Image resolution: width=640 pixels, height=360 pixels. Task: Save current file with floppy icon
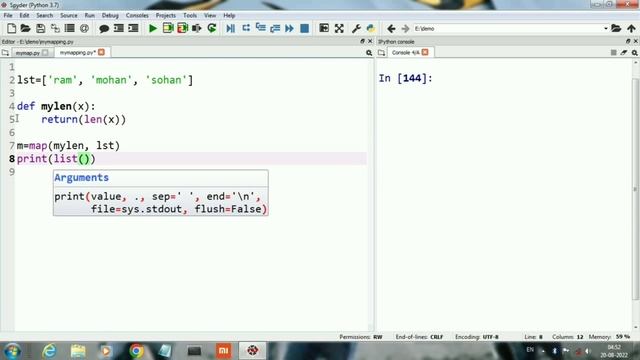(40, 28)
